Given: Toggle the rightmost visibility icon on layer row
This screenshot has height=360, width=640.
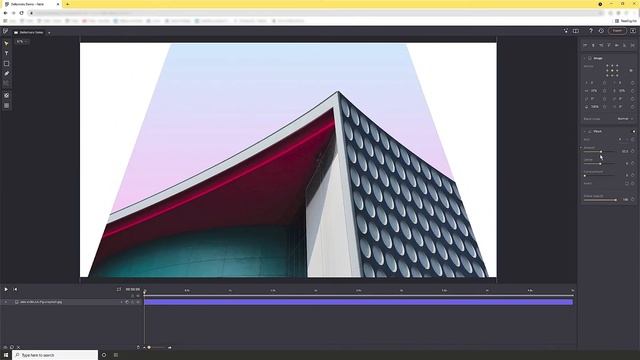Looking at the screenshot, I should pyautogui.click(x=138, y=302).
